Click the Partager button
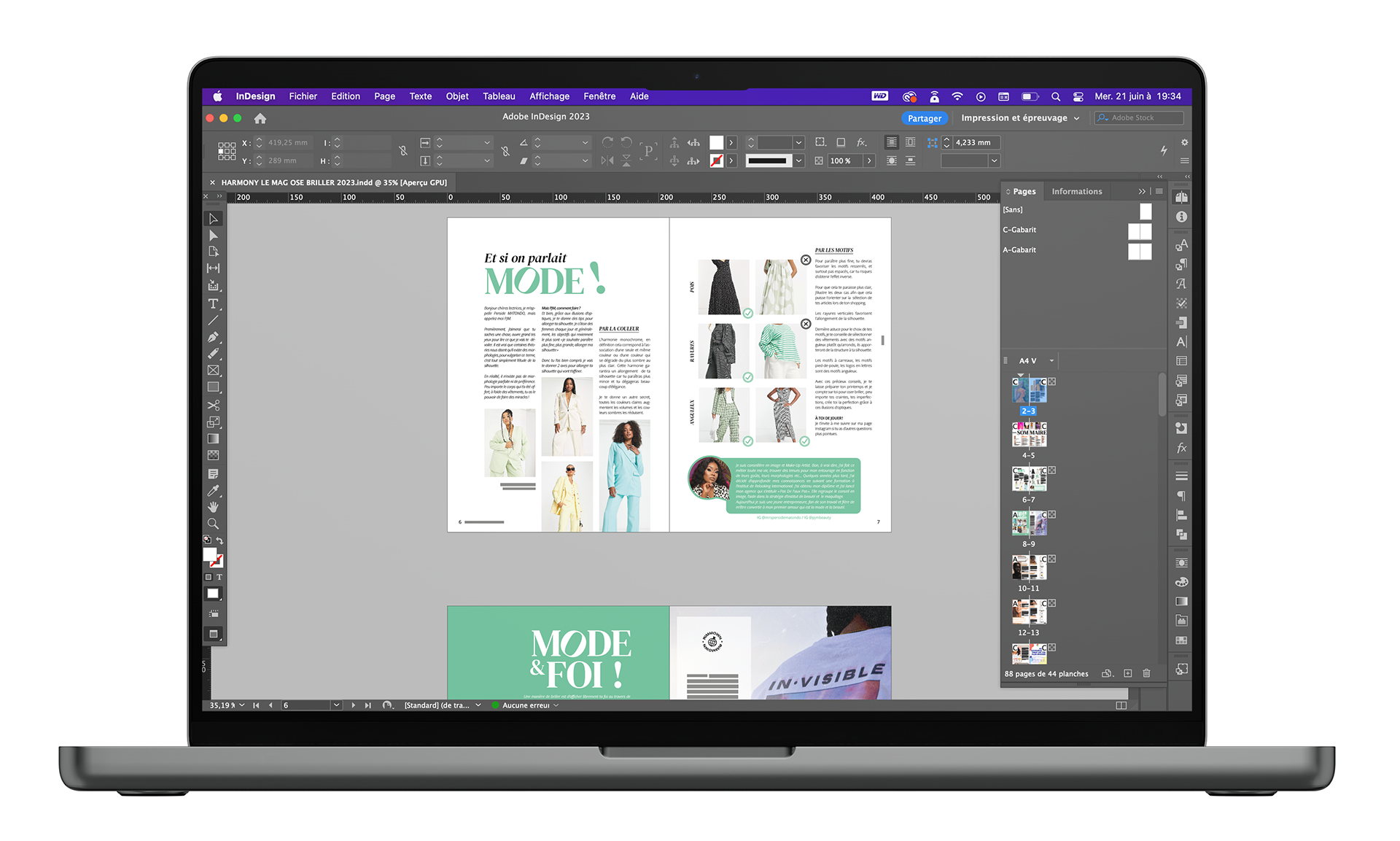This screenshot has height=841, width=1400. 924,118
